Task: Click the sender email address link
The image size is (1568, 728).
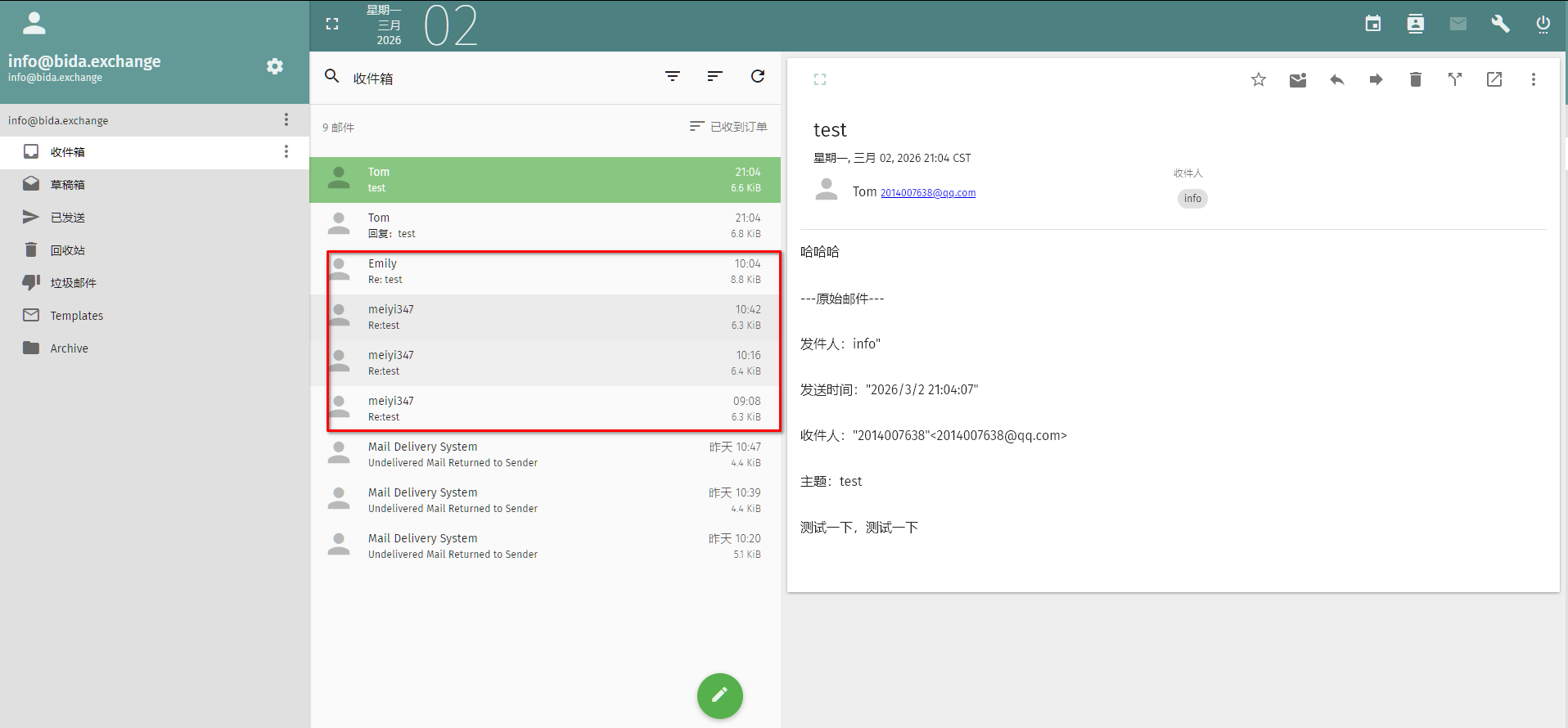Action: (x=927, y=193)
